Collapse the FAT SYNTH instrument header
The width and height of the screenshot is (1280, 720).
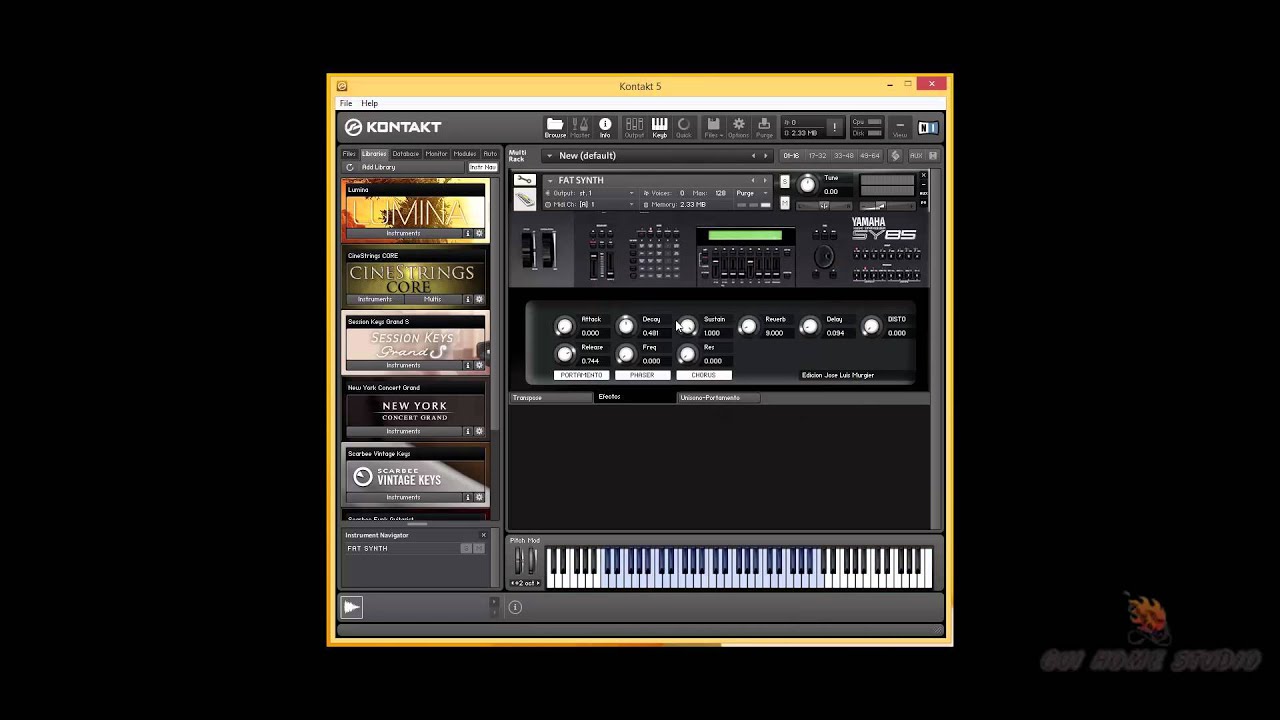coord(550,181)
